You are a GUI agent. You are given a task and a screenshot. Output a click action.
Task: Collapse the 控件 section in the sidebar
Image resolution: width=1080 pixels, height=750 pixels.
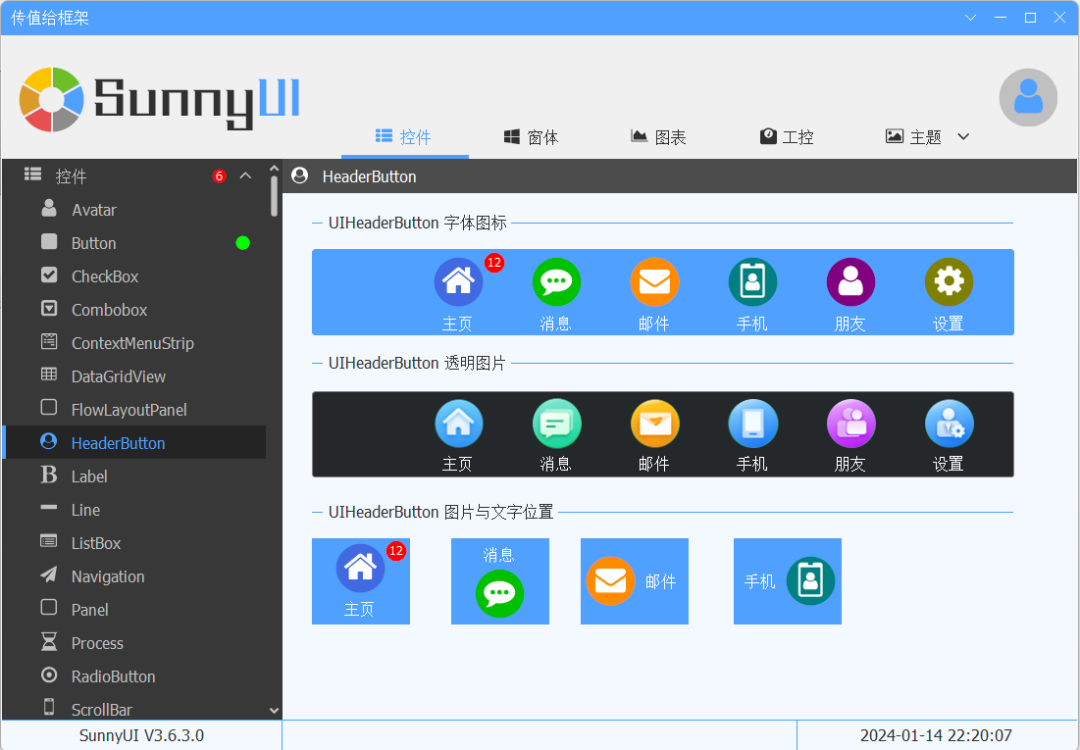(x=246, y=176)
